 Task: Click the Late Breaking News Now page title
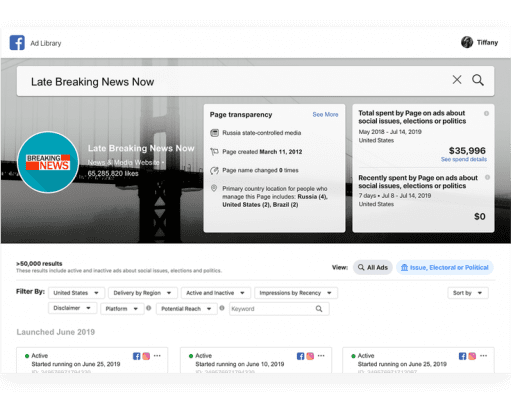(141, 148)
